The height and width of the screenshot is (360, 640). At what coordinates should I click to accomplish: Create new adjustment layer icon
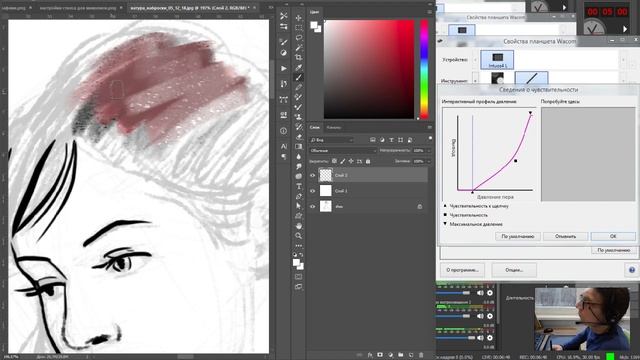(x=390, y=355)
